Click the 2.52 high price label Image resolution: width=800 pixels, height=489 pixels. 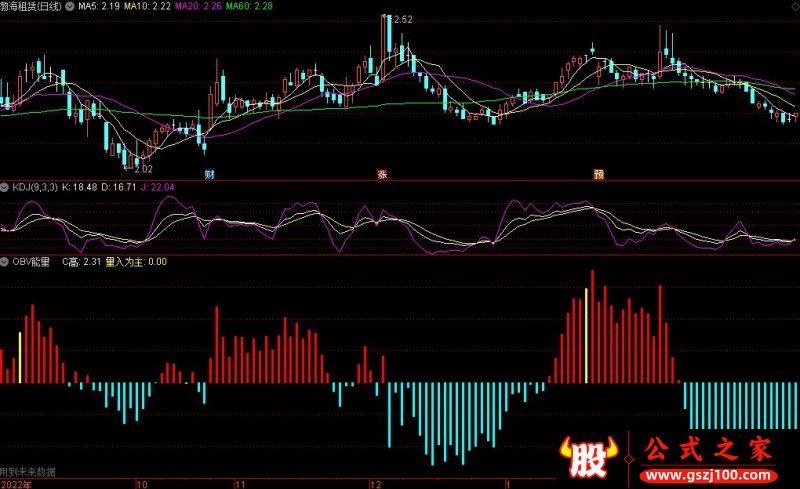click(403, 19)
